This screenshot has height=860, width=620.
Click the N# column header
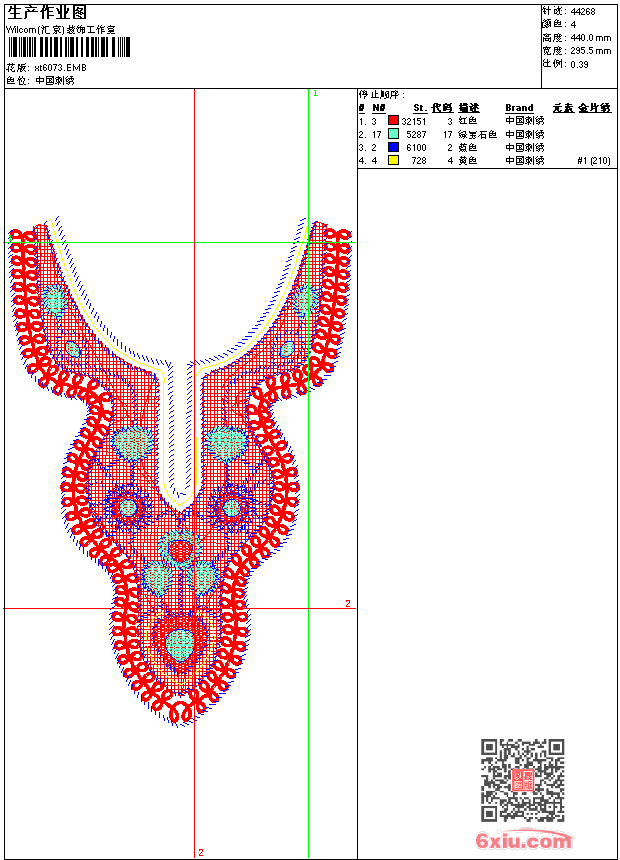[378, 108]
